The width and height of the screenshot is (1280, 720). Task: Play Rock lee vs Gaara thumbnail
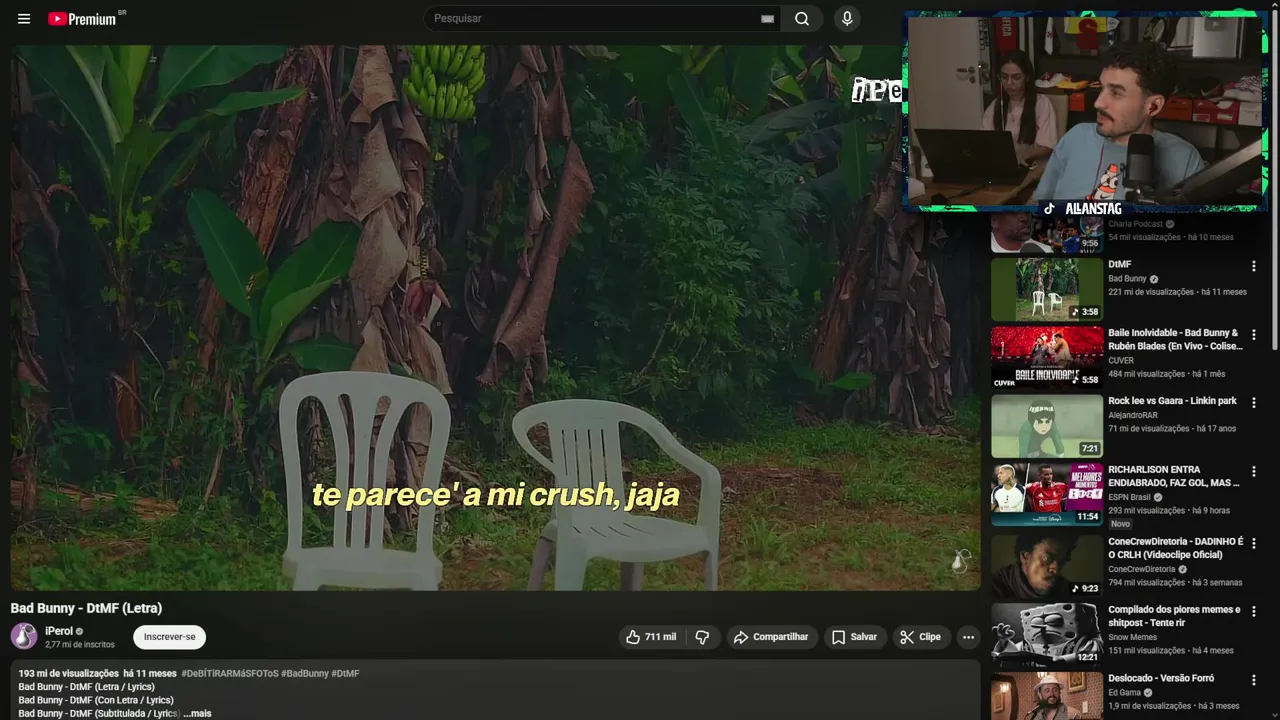1047,426
